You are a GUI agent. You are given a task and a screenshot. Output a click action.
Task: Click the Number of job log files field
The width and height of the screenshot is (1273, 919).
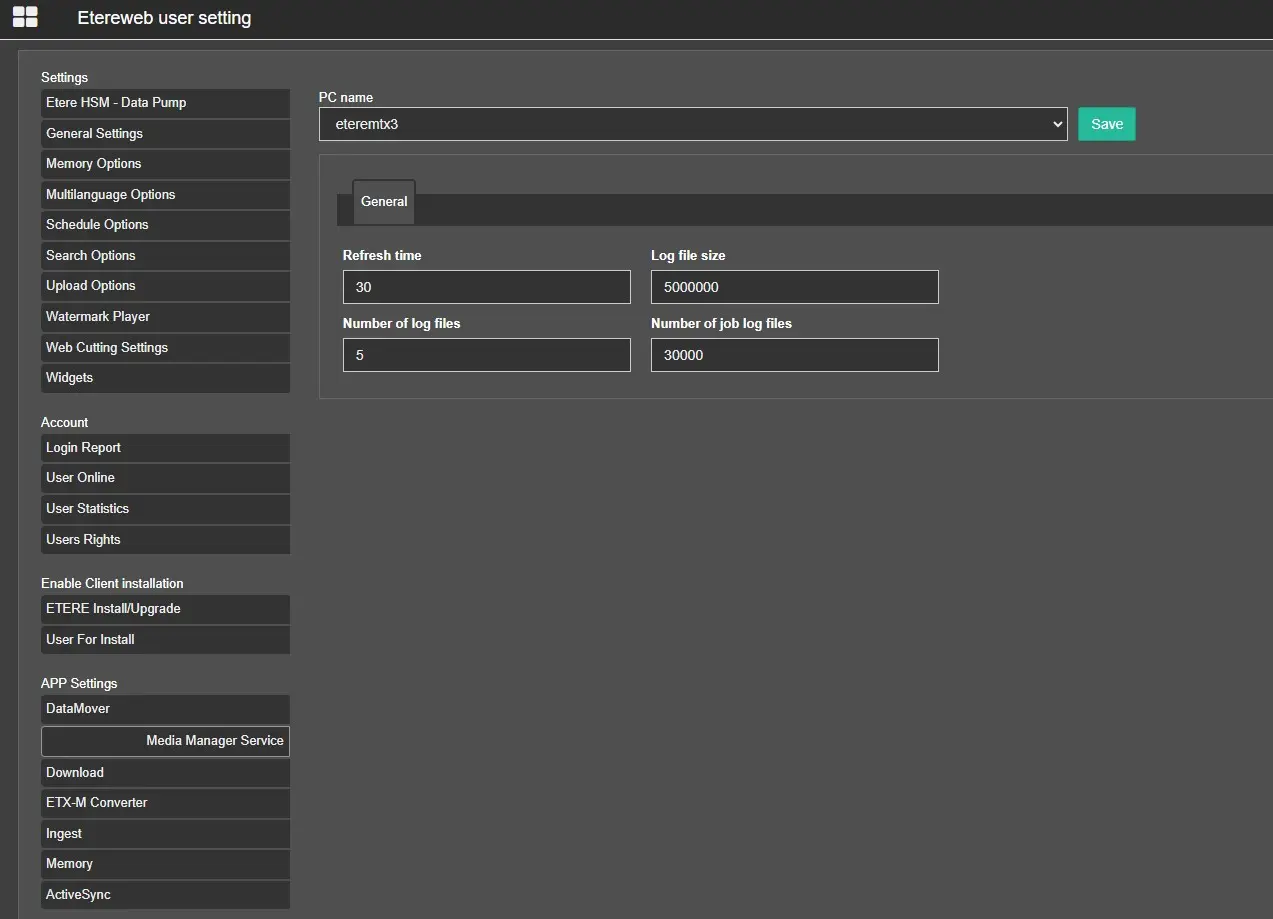794,355
